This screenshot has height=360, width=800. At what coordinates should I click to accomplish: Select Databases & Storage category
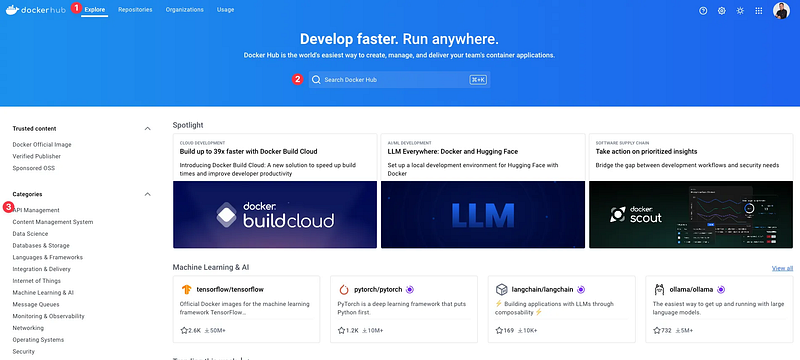pyautogui.click(x=41, y=246)
